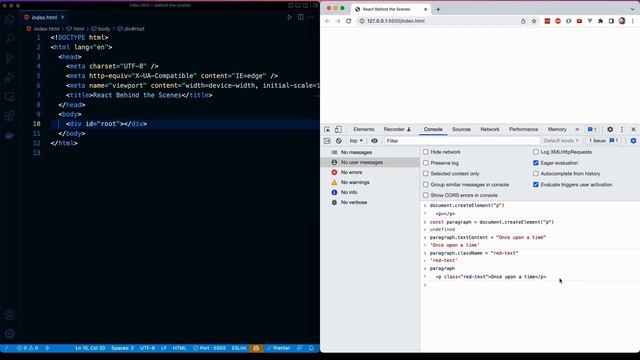The image size is (640, 360).
Task: Open the Manage gear in VS Code
Action: coord(9,334)
